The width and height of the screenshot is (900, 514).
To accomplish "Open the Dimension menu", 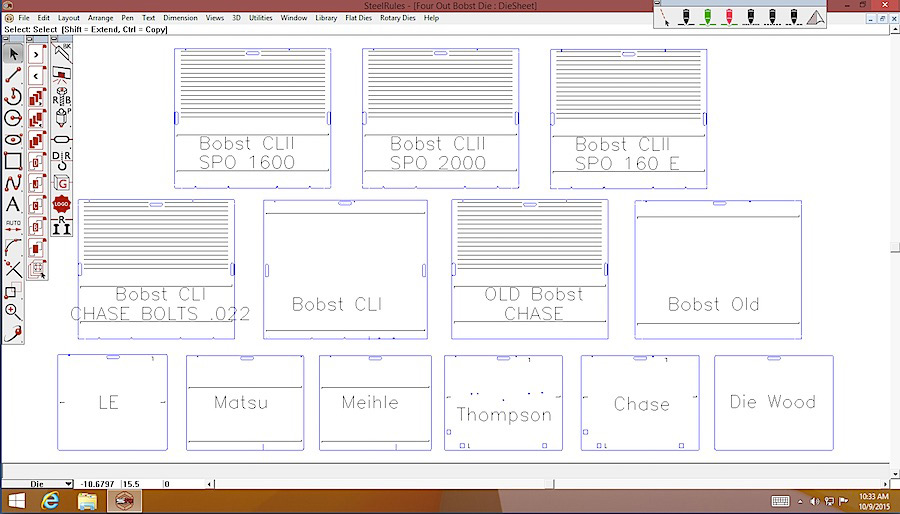I will click(180, 18).
